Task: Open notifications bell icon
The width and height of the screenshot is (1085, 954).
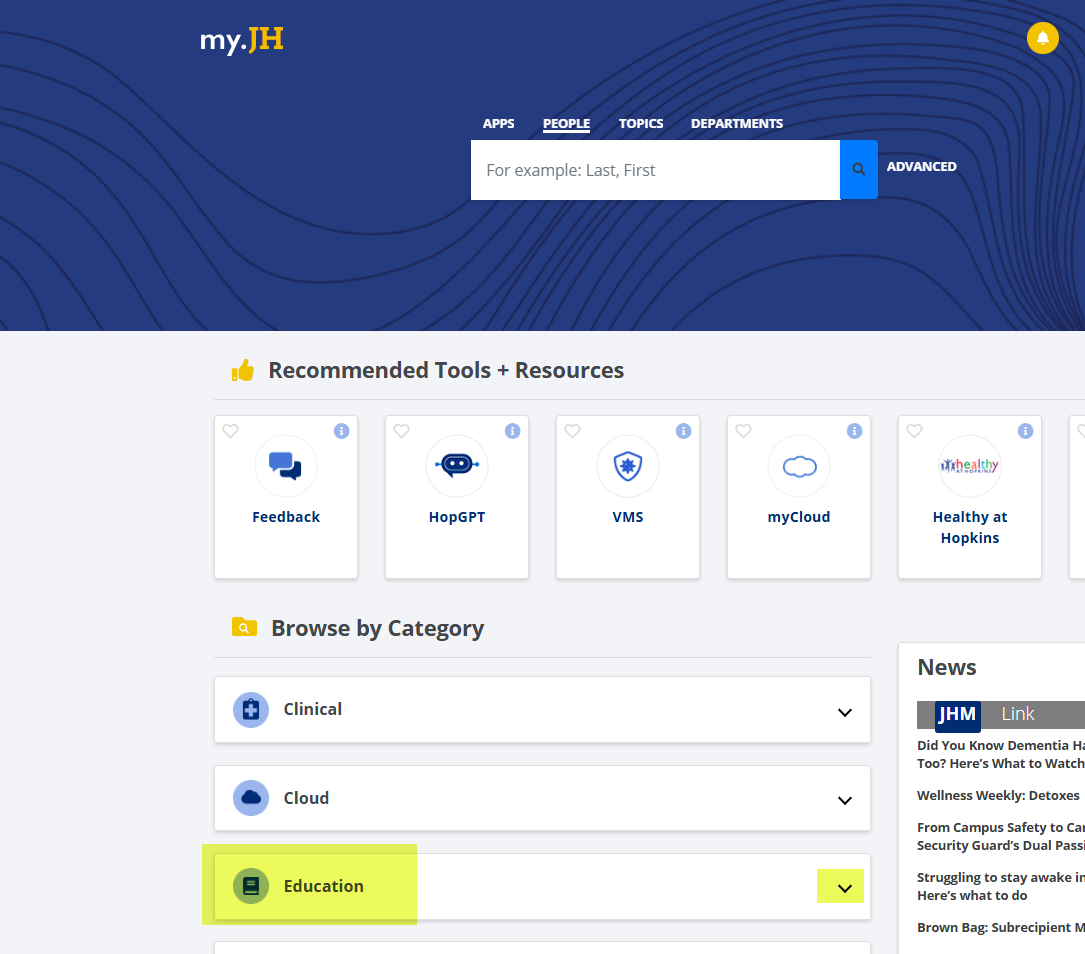Action: click(x=1042, y=38)
